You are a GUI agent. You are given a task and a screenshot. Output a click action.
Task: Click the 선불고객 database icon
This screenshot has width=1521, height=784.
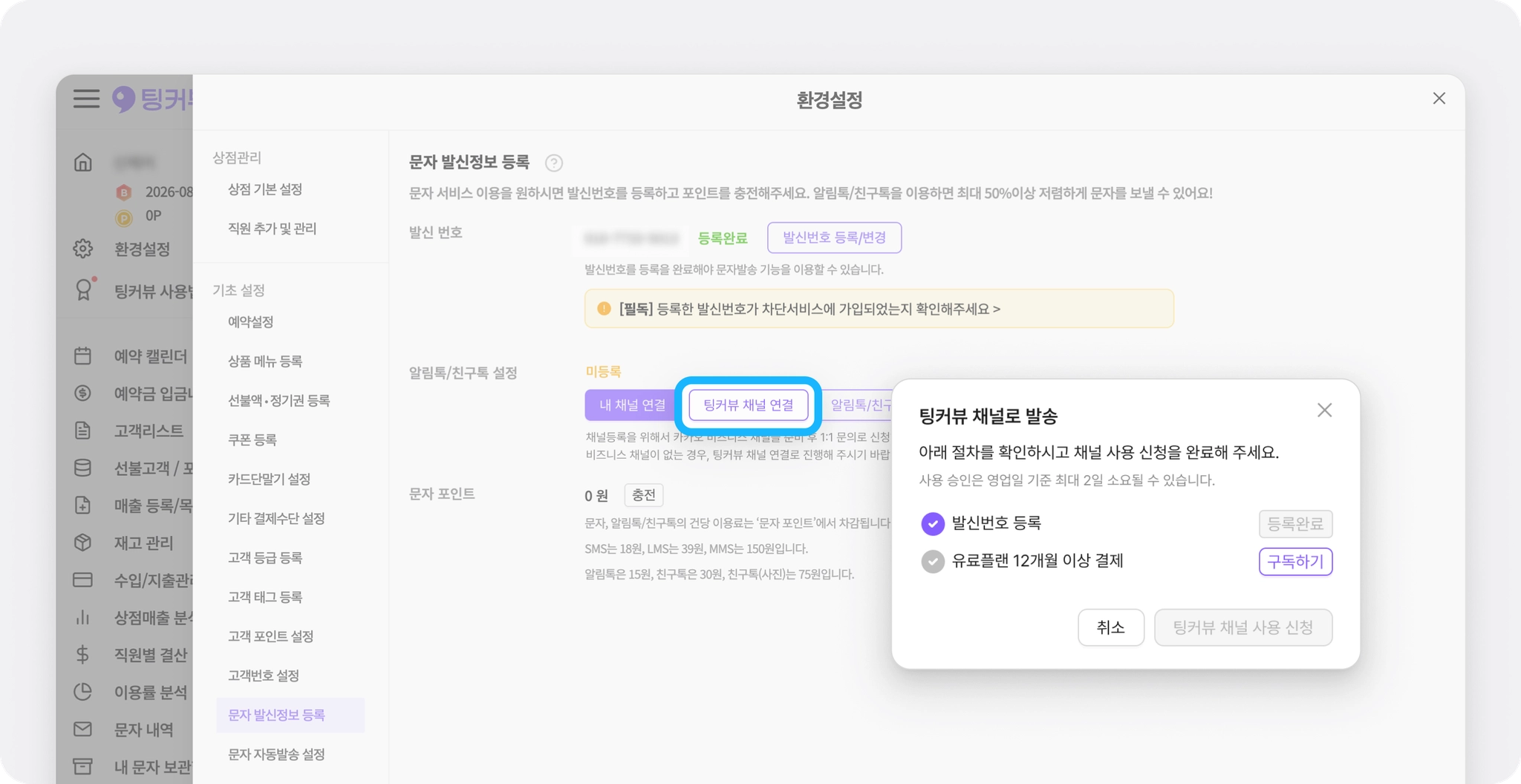[83, 468]
